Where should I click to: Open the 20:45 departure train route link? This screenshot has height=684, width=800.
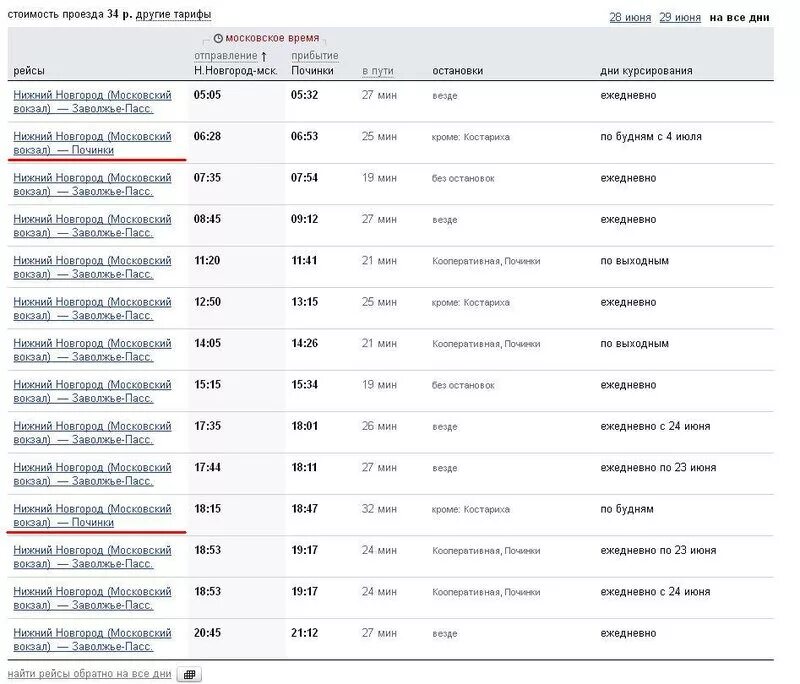[x=92, y=639]
